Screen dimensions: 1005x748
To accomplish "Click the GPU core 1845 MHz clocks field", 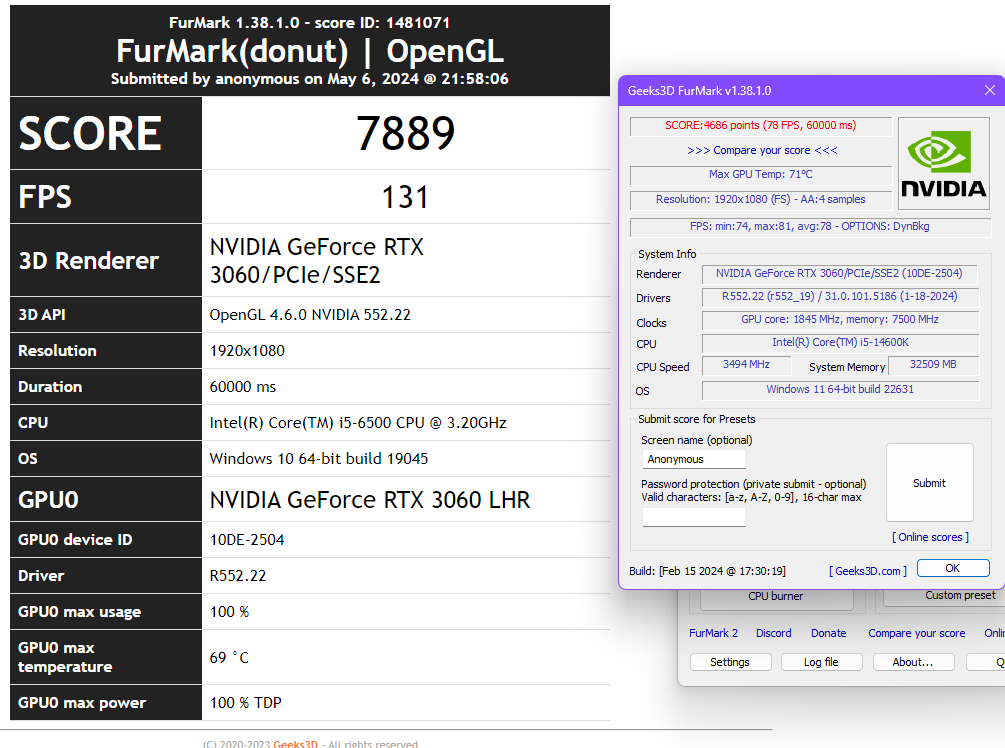I will 840,320.
